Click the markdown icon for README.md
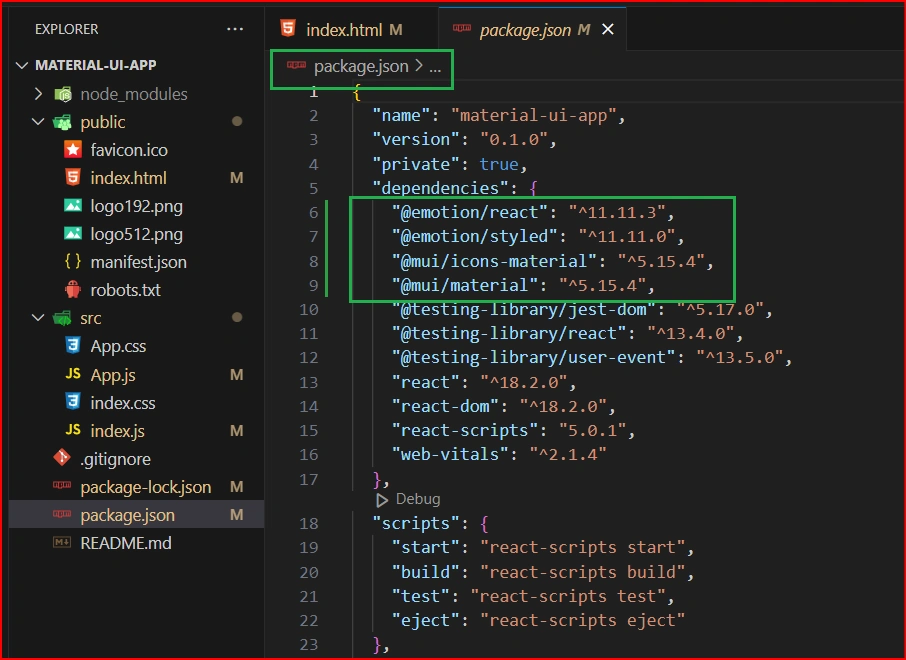This screenshot has height=660, width=906. (x=62, y=542)
